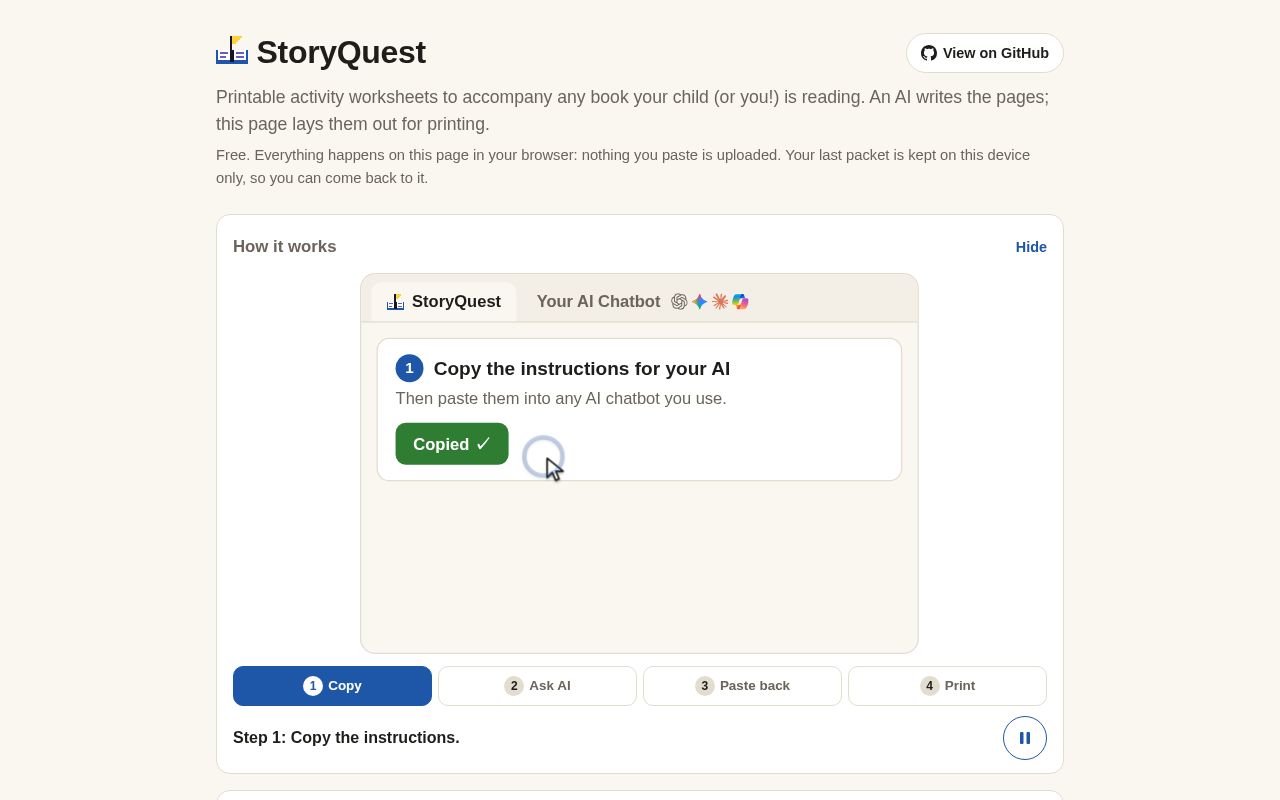1280x800 pixels.
Task: Click the 'Printable activity worksheets' description paragraph
Action: coord(633,111)
